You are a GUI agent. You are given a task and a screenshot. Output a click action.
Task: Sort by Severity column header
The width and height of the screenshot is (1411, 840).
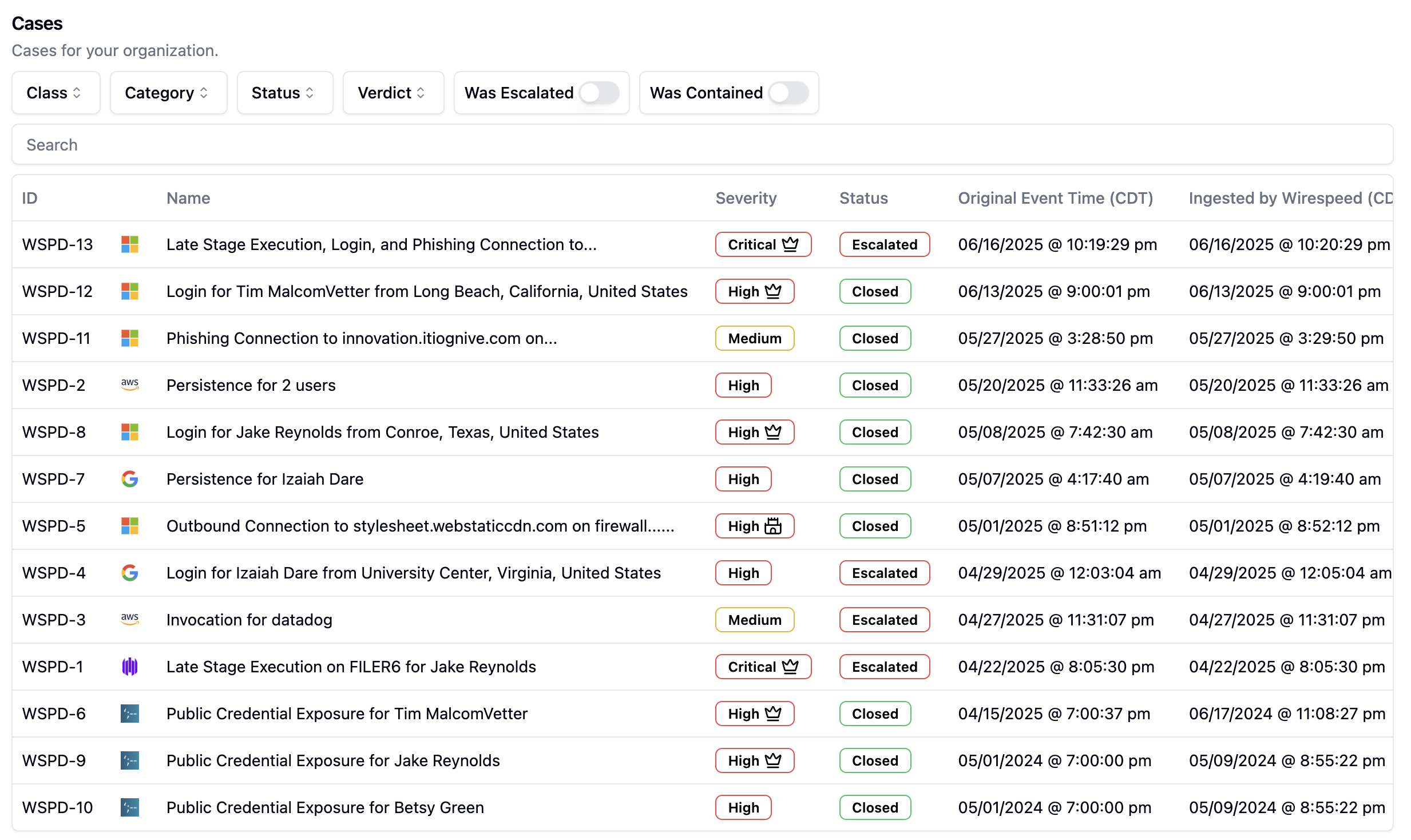[746, 198]
